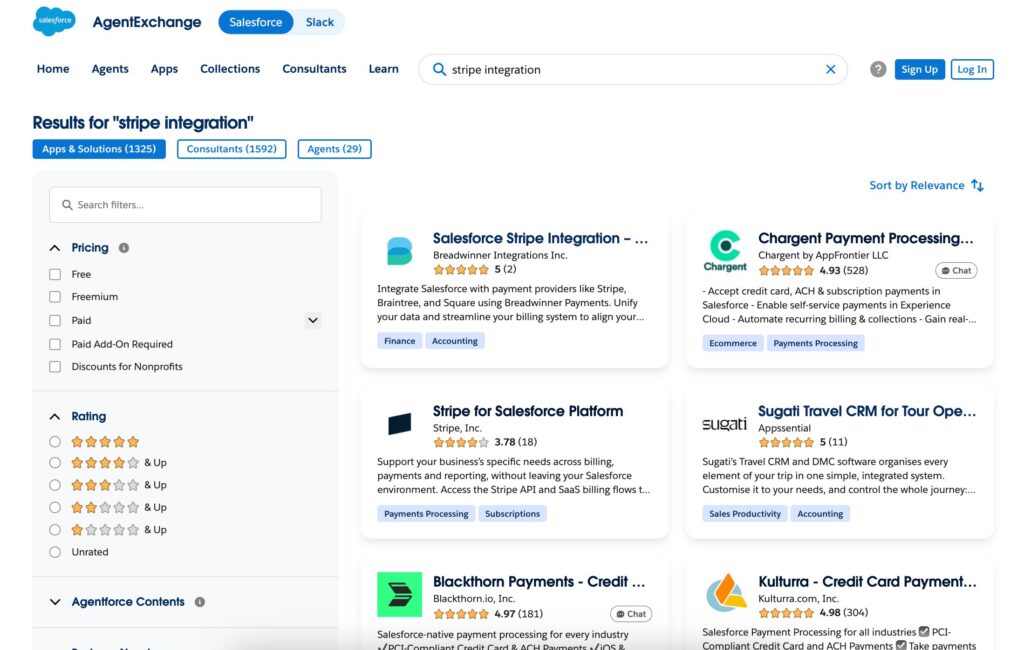Click the Finance tag

click(x=399, y=341)
